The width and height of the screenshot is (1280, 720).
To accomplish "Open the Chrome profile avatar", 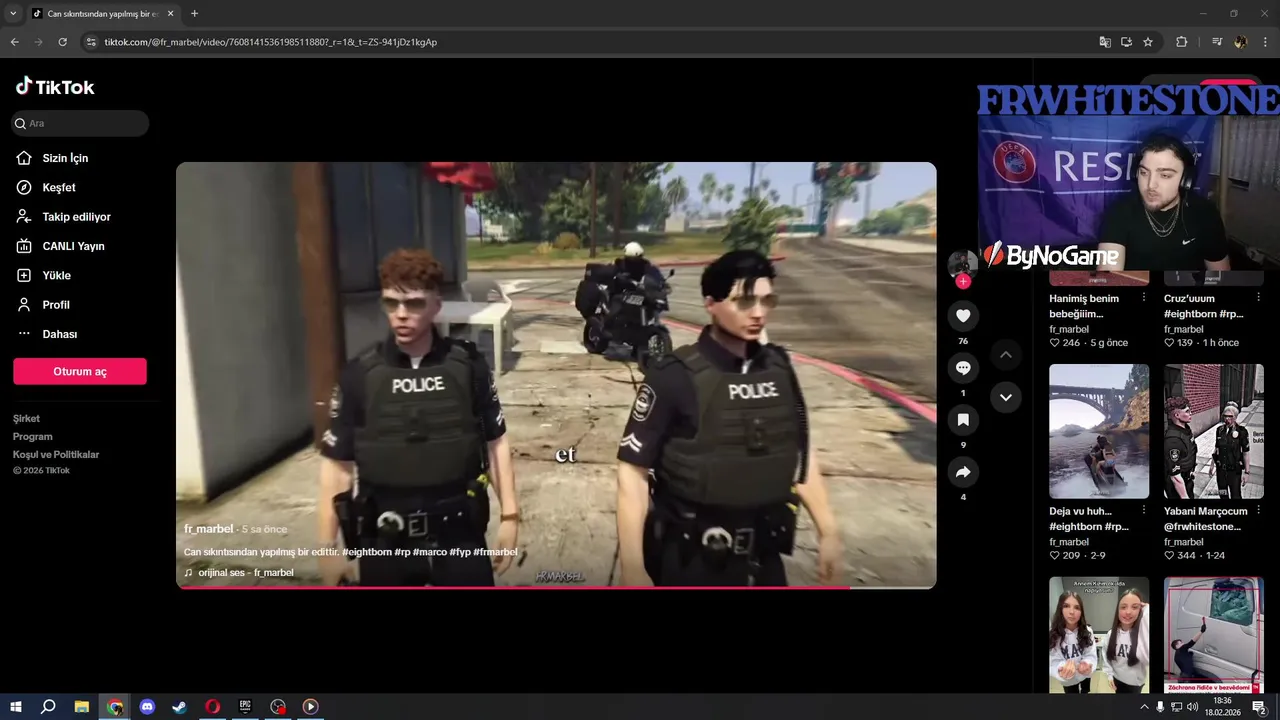I will 1241,42.
